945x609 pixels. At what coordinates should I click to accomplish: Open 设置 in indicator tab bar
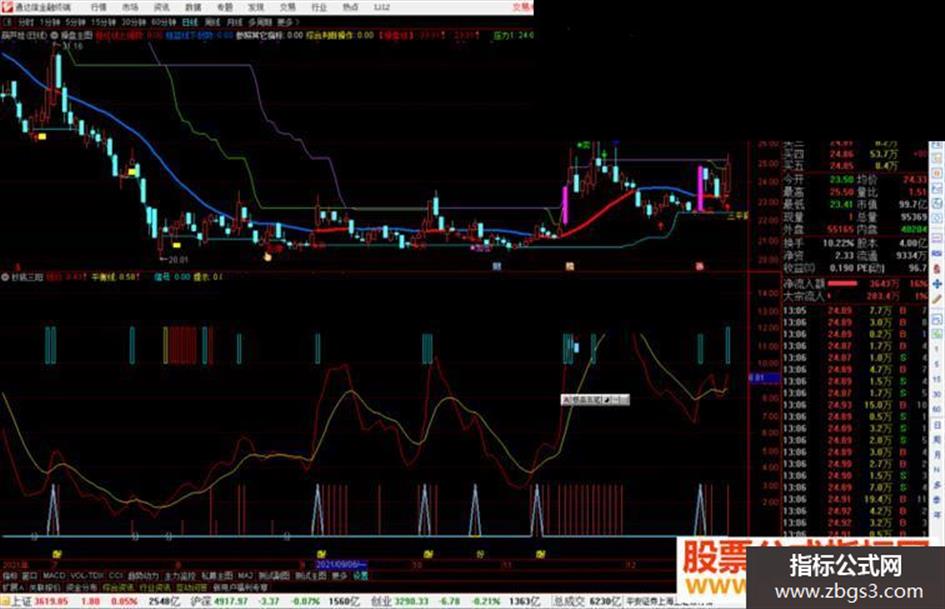(x=360, y=576)
